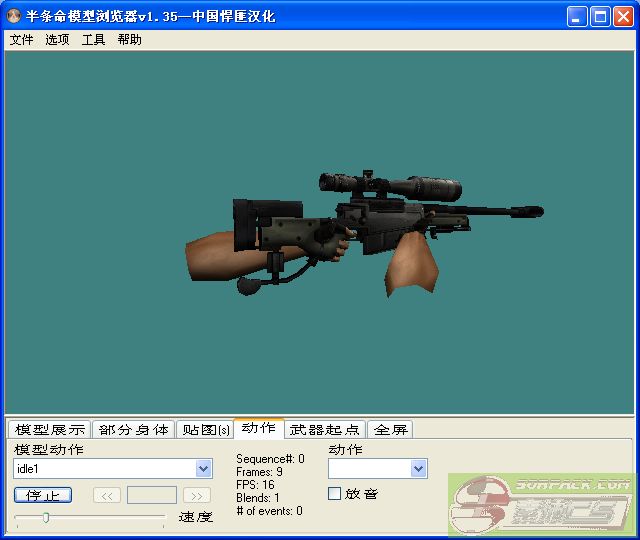Switch to the 部分身体 tab

pos(134,429)
